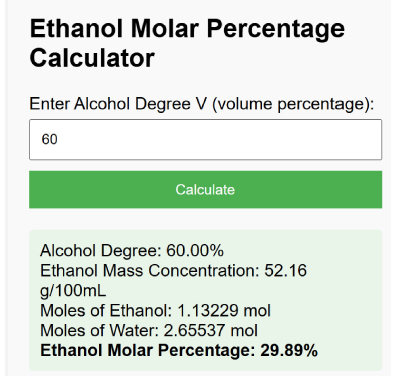The width and height of the screenshot is (407, 383).
Task: Select the 'Ethanol Mass Concentration' result text
Action: coord(150,270)
